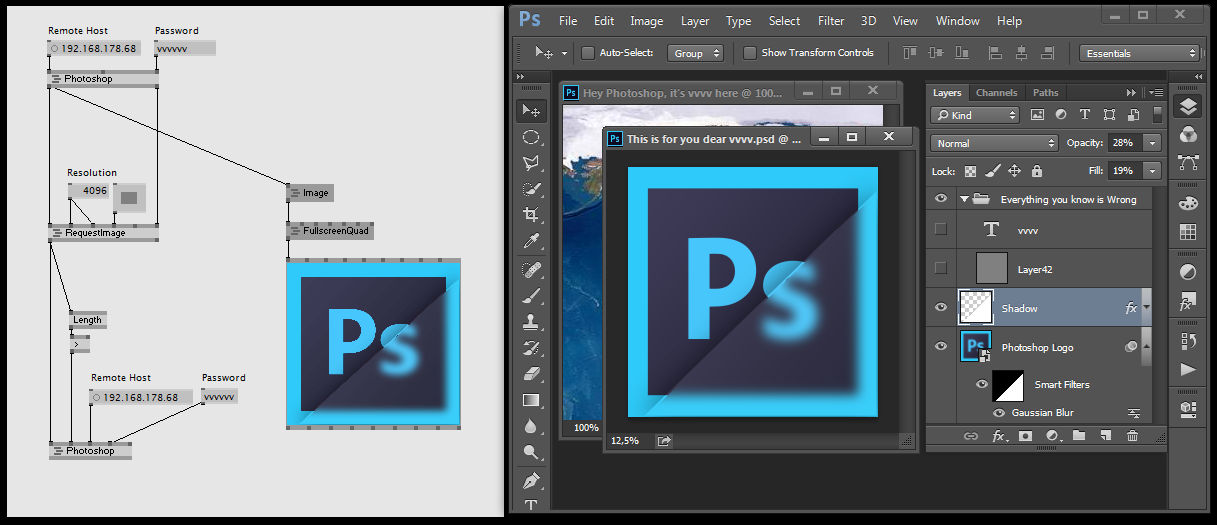This screenshot has height=525, width=1217.
Task: Select the Eraser tool
Action: click(531, 374)
